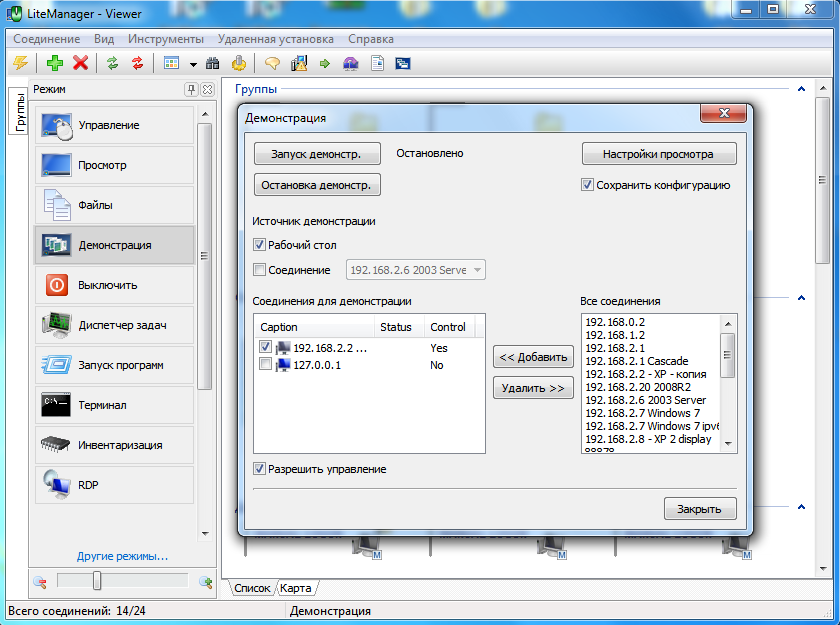The height and width of the screenshot is (625, 840).
Task: Select the Диспетчер задач mode
Action: (114, 325)
